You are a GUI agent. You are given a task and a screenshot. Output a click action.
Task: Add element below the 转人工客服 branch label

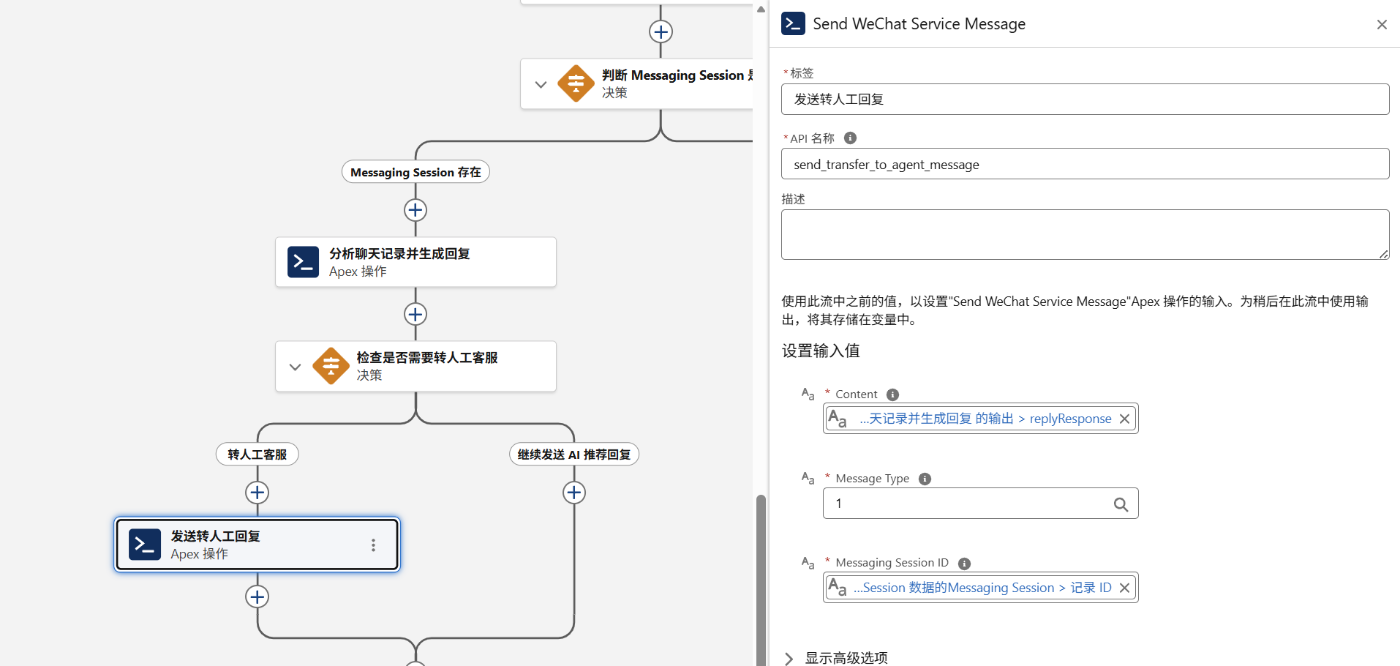257,492
